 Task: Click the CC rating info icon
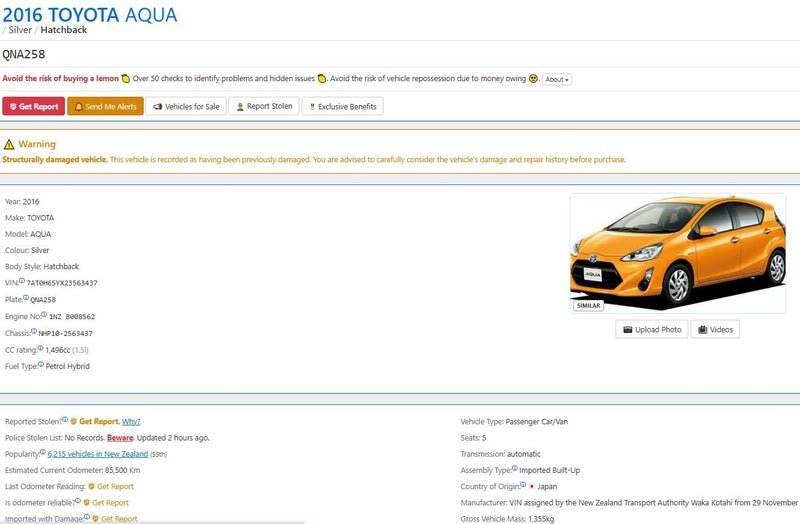40,348
